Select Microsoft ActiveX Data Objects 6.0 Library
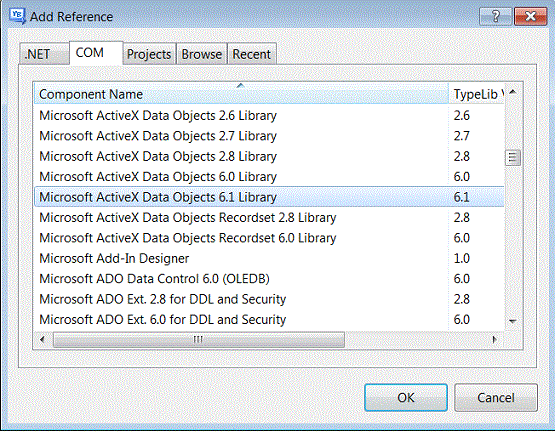This screenshot has height=432, width=555. pos(269,177)
